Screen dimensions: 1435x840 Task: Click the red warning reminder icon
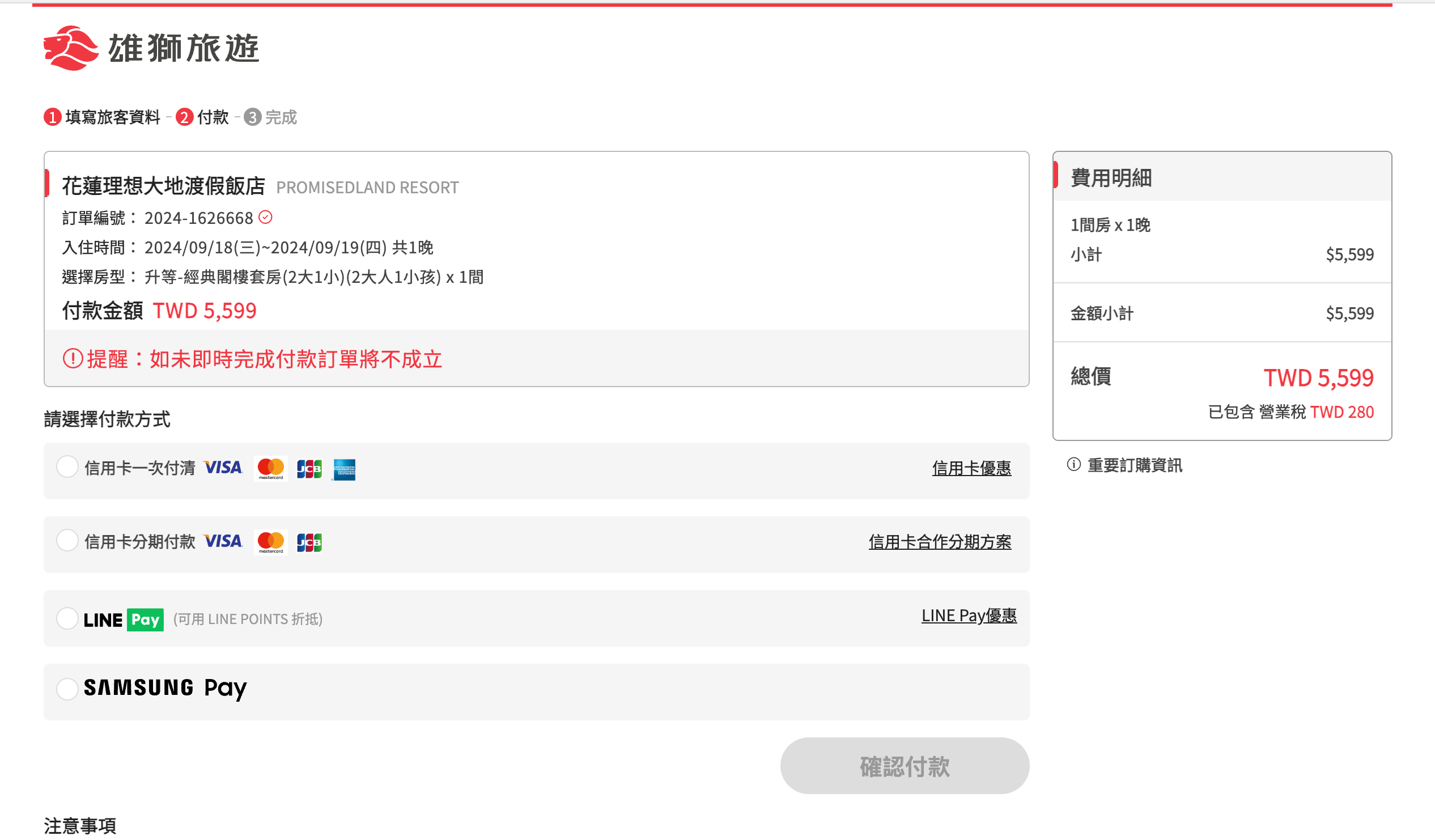tap(73, 359)
